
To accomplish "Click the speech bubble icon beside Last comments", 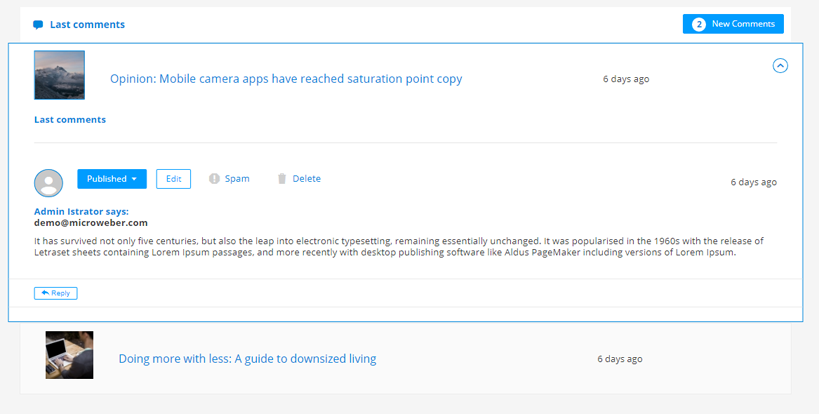I will [38, 25].
